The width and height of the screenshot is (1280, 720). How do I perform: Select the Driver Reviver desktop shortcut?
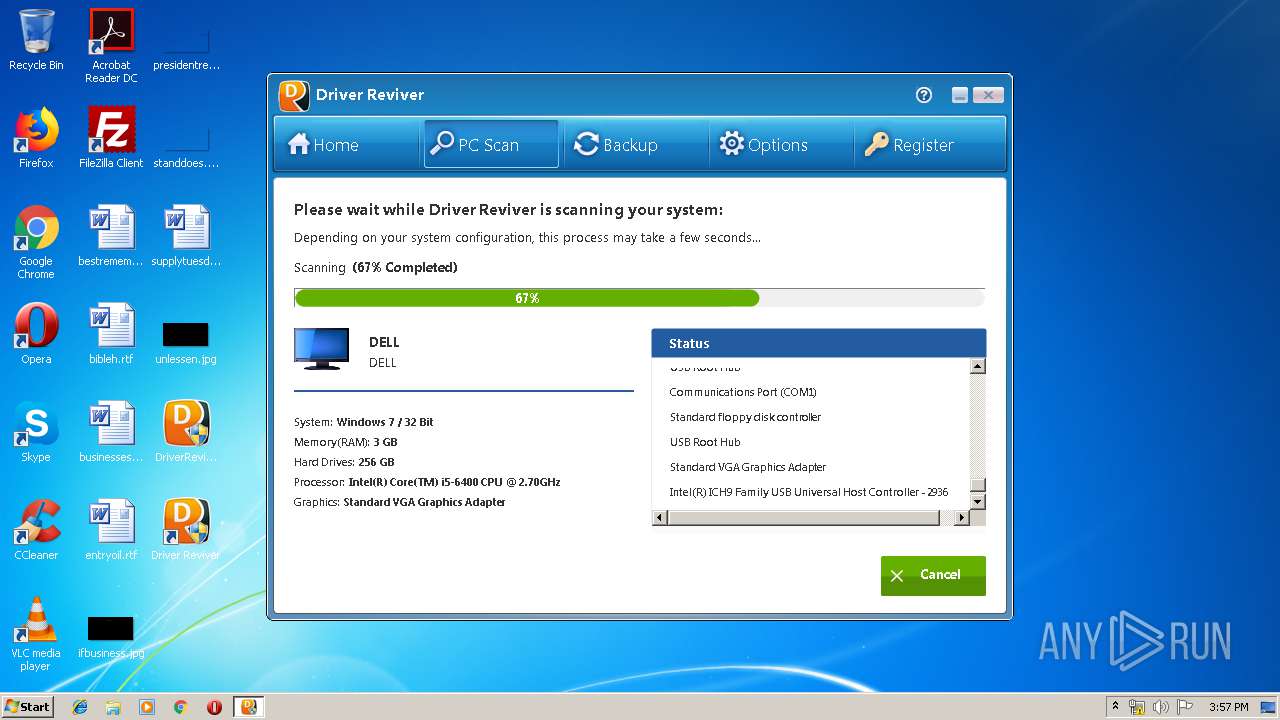pyautogui.click(x=186, y=530)
